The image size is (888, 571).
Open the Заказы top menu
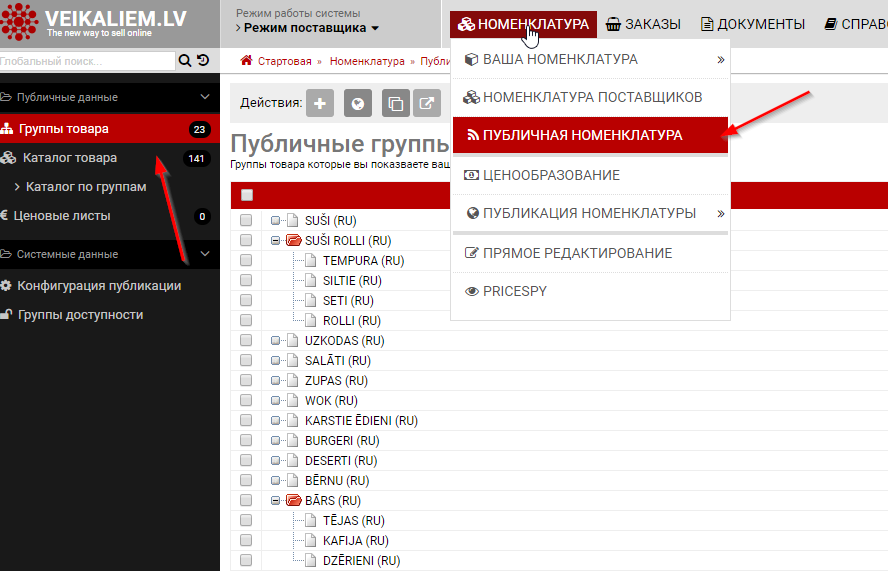[643, 24]
